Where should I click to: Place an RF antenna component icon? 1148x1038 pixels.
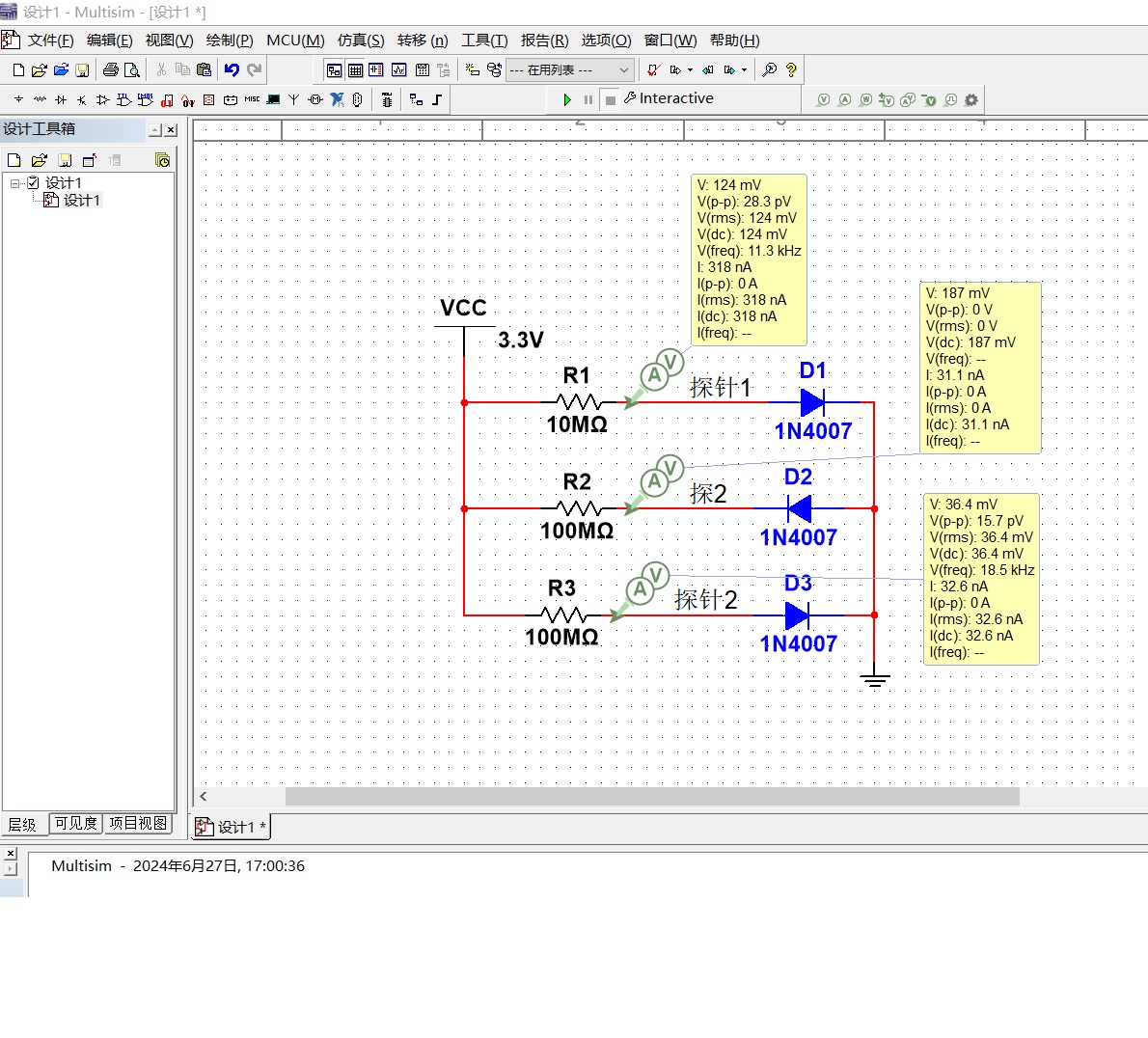click(x=293, y=99)
